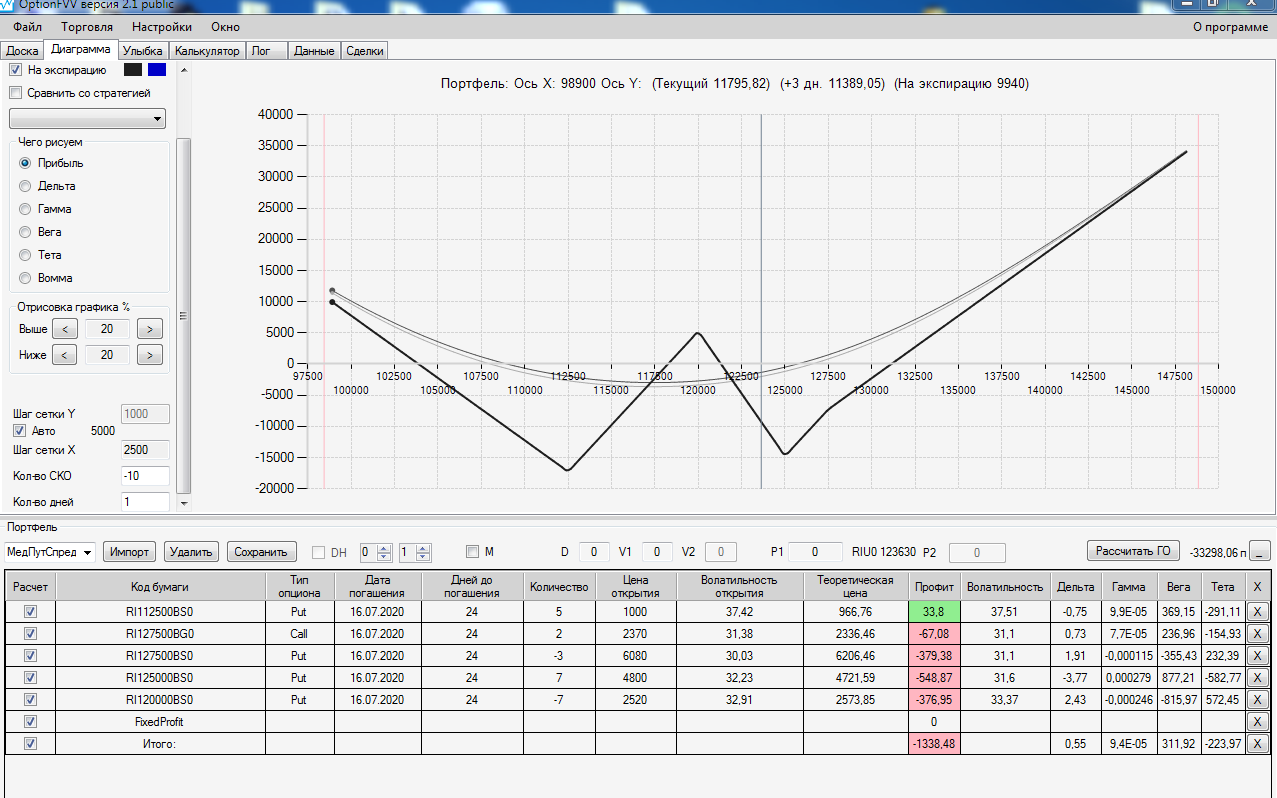Screen dimensions: 1277x798
Task: Click the P1 value field
Action: pyautogui.click(x=814, y=552)
